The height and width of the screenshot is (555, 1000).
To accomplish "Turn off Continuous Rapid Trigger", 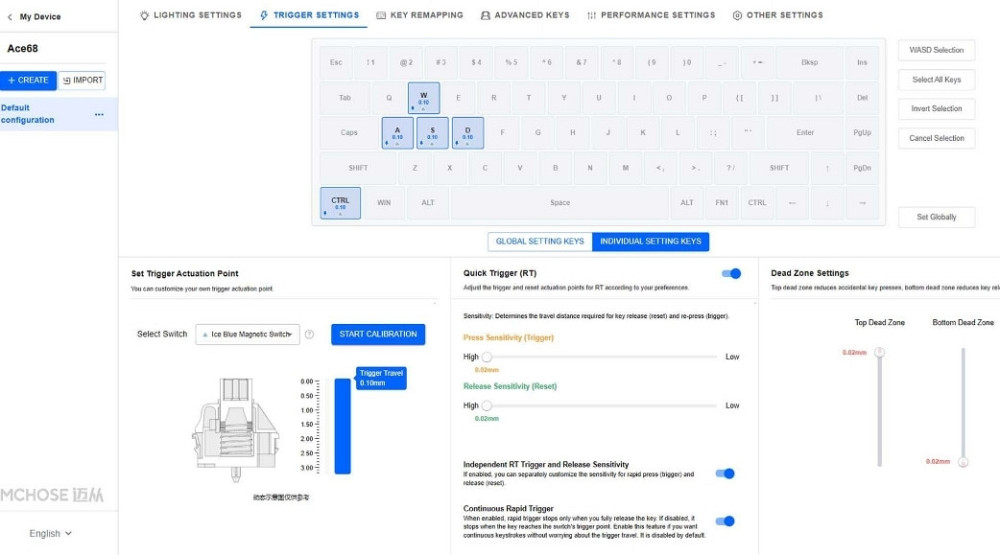I will click(x=725, y=521).
